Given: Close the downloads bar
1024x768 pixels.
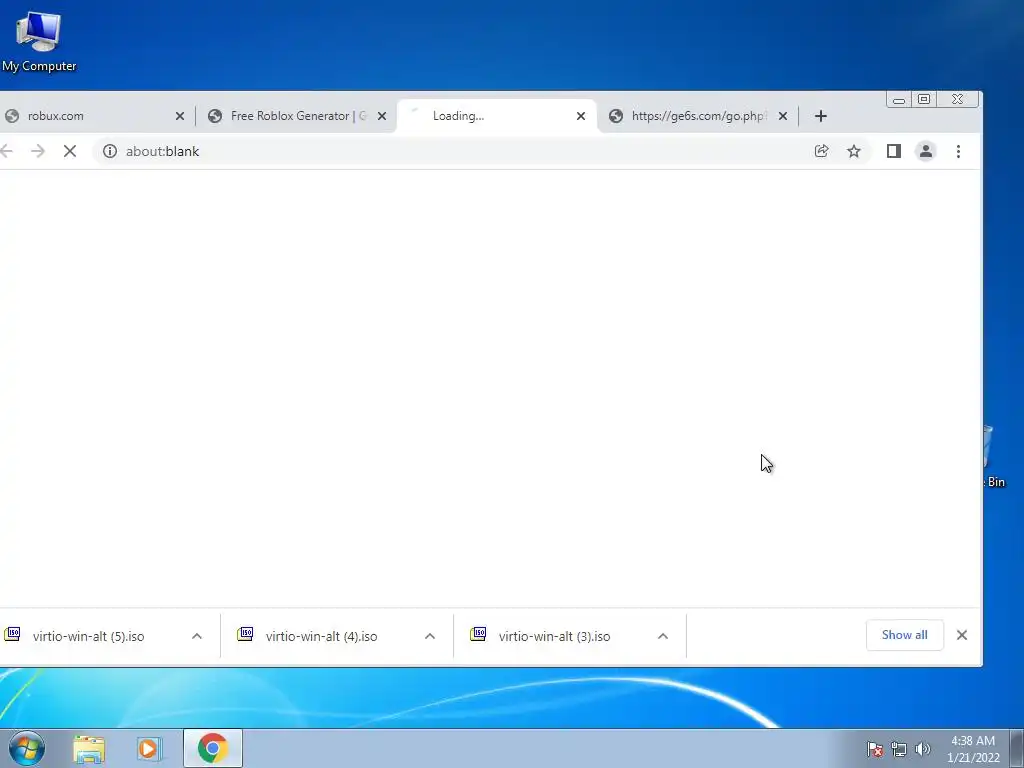Looking at the screenshot, I should click(962, 635).
